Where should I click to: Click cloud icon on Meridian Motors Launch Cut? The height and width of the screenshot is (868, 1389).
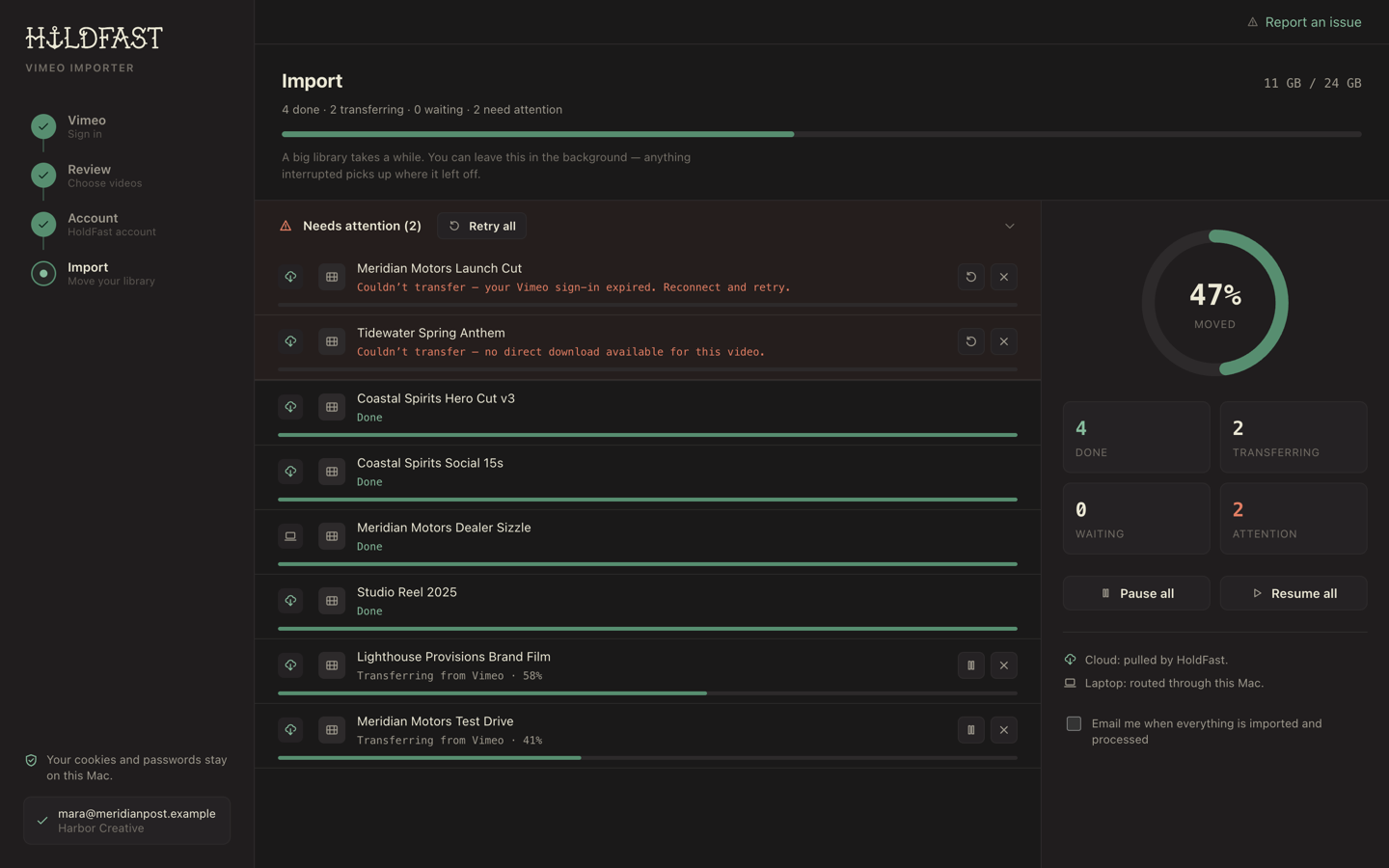pyautogui.click(x=290, y=277)
